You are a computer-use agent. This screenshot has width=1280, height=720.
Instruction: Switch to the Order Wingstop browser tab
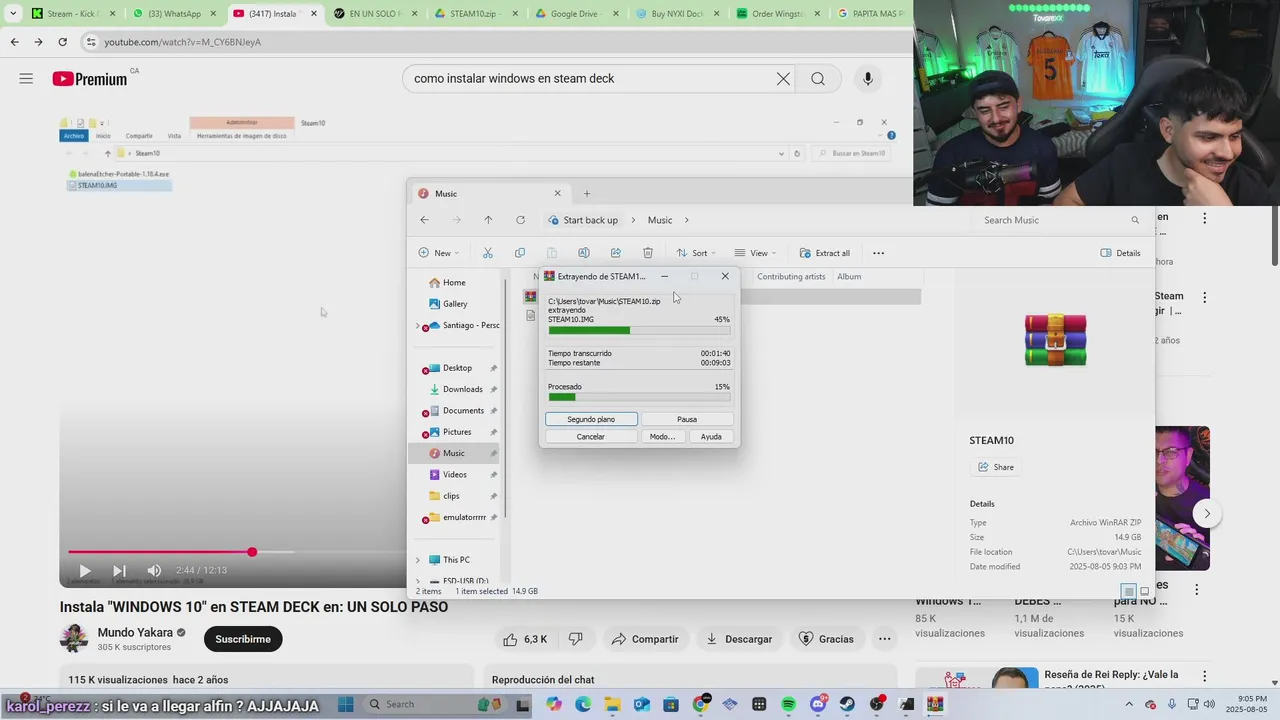776,14
